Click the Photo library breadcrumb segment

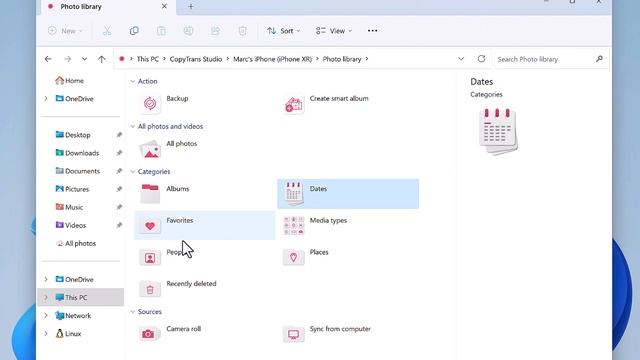coord(342,59)
